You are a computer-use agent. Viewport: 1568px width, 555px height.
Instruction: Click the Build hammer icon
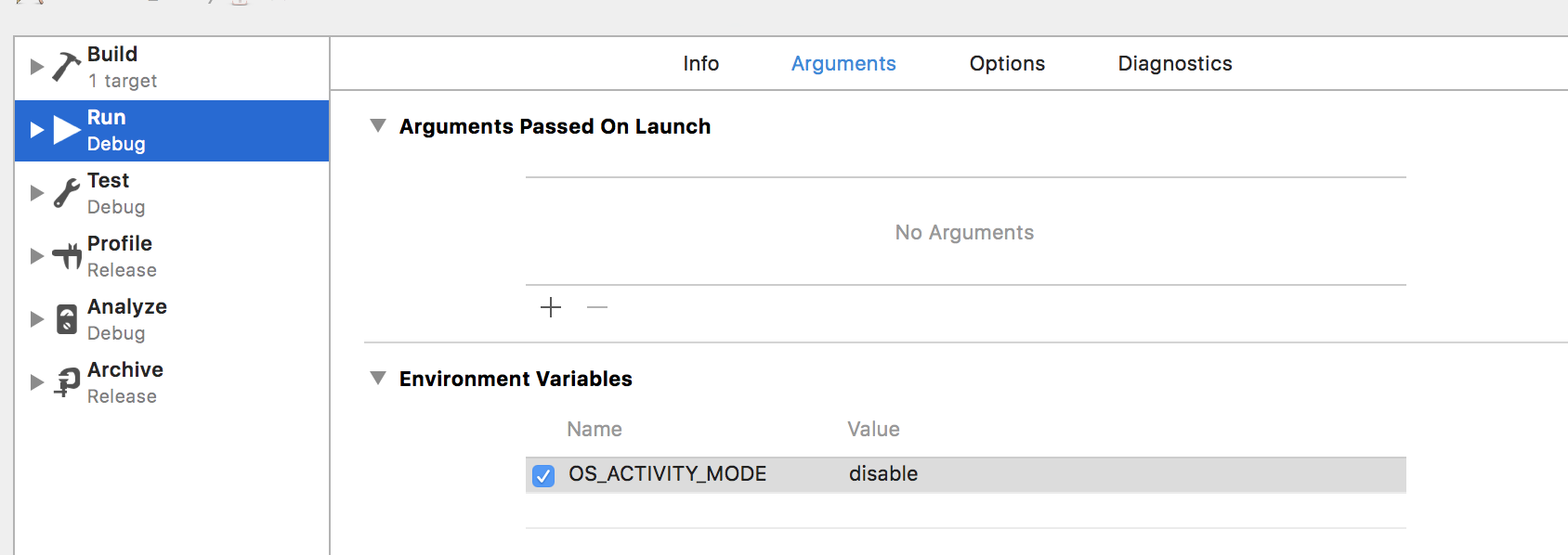click(x=66, y=67)
